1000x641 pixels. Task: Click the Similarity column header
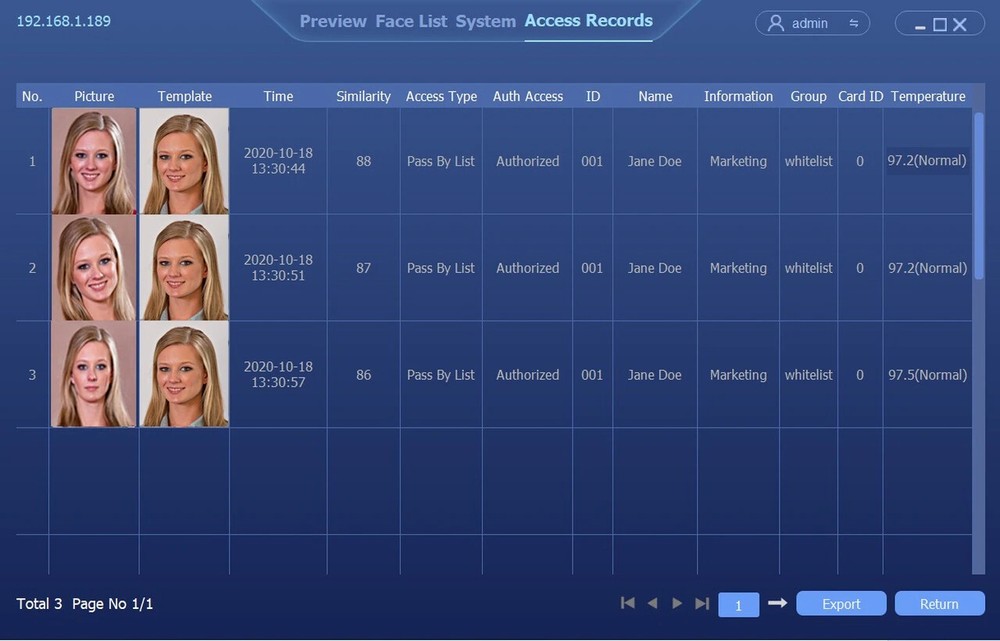(x=364, y=96)
